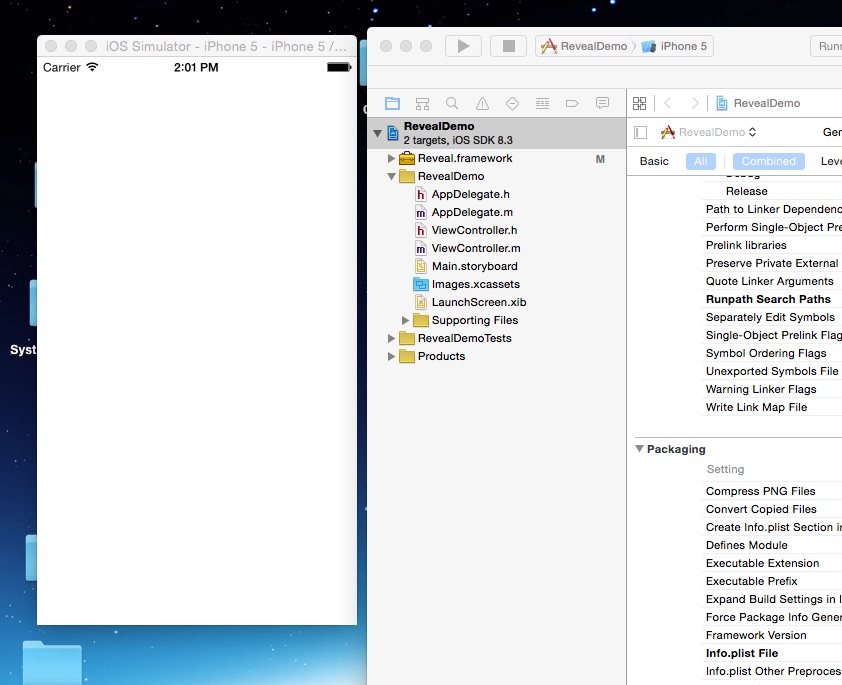Collapse the RevealDemo project root triangle
The width and height of the screenshot is (842, 685).
[378, 133]
